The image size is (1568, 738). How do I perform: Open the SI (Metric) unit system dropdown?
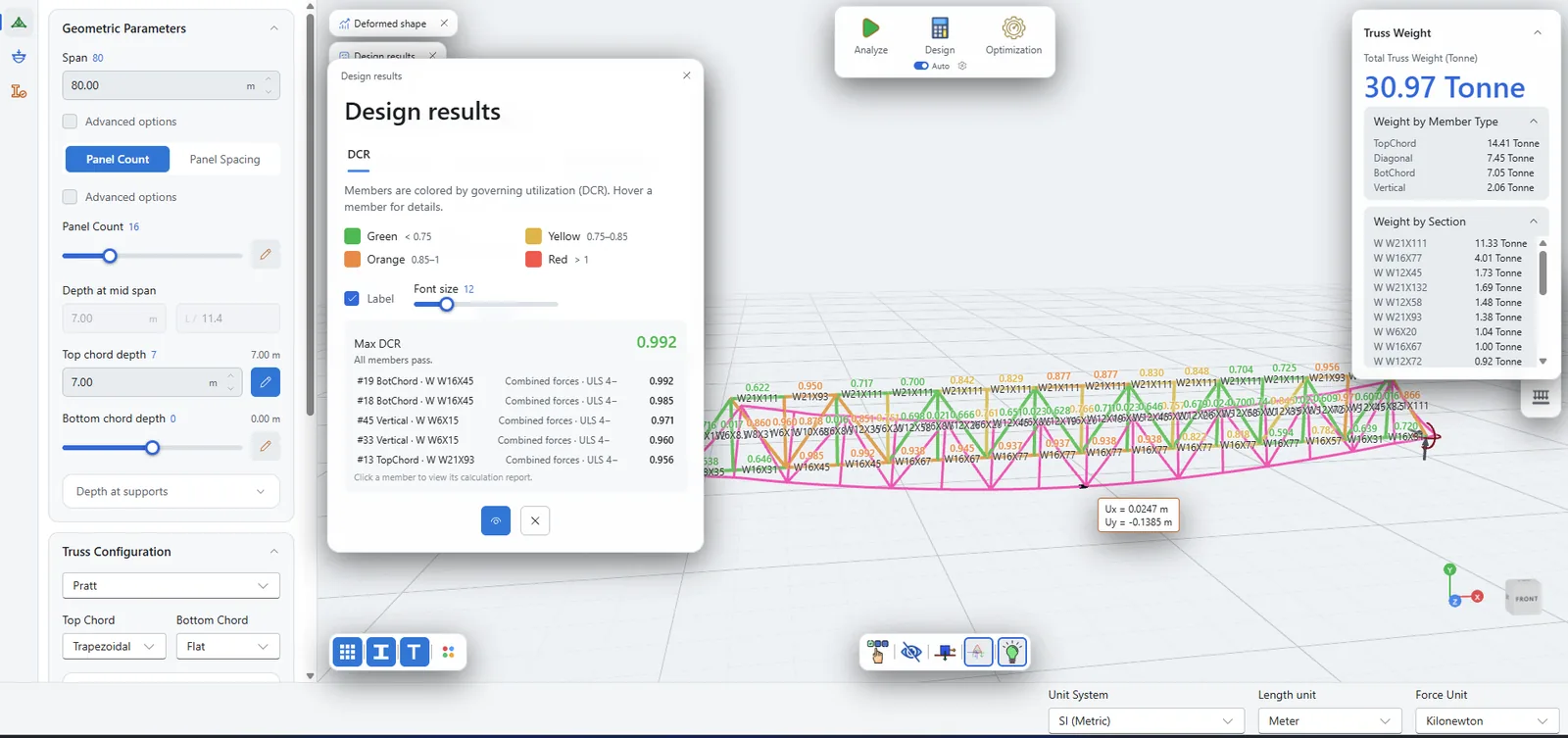pyautogui.click(x=1146, y=721)
